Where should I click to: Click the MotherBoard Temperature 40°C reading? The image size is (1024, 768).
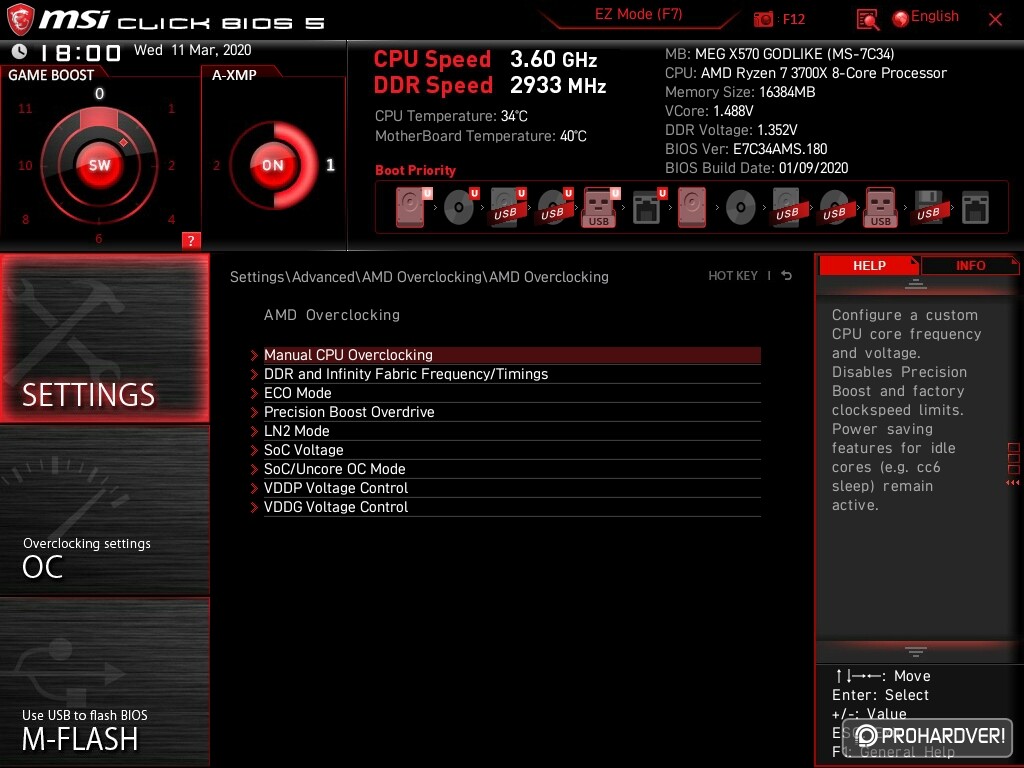coord(481,136)
